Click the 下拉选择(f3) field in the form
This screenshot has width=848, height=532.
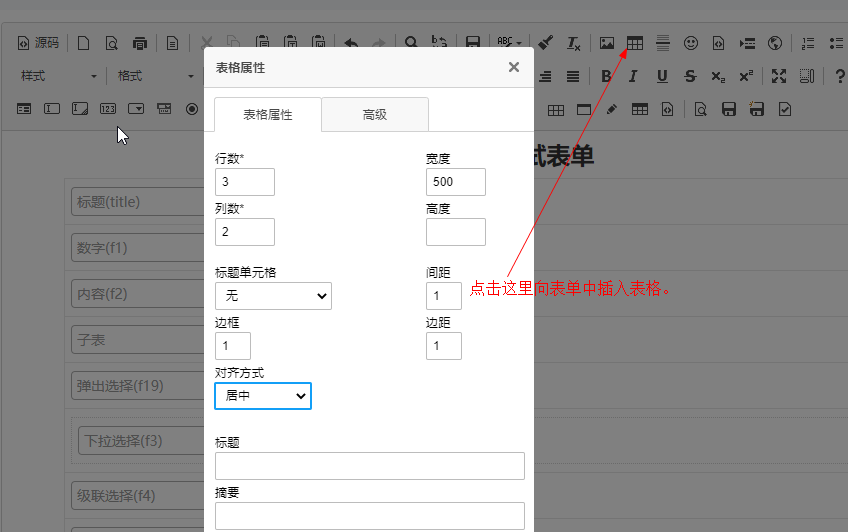tap(141, 441)
